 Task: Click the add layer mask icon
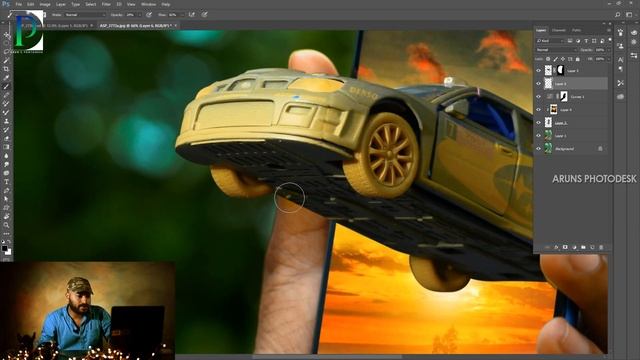point(565,247)
